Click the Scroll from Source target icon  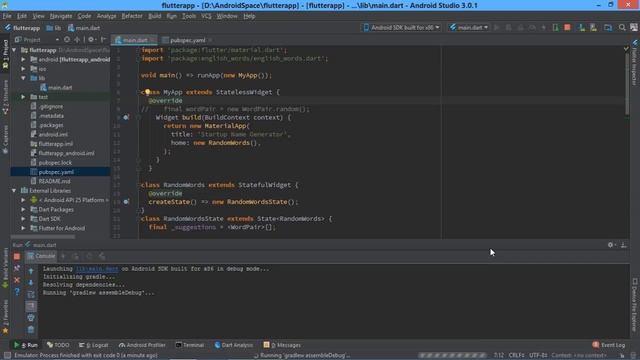[67, 40]
